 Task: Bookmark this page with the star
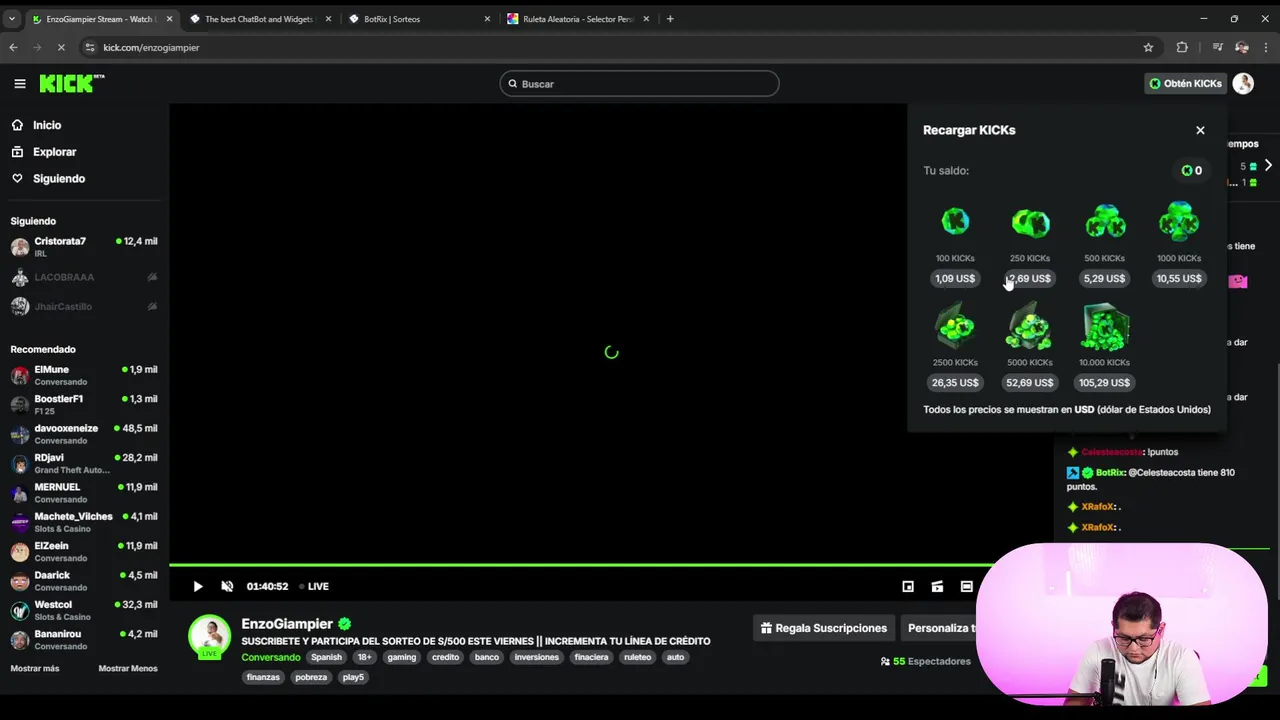(1148, 47)
